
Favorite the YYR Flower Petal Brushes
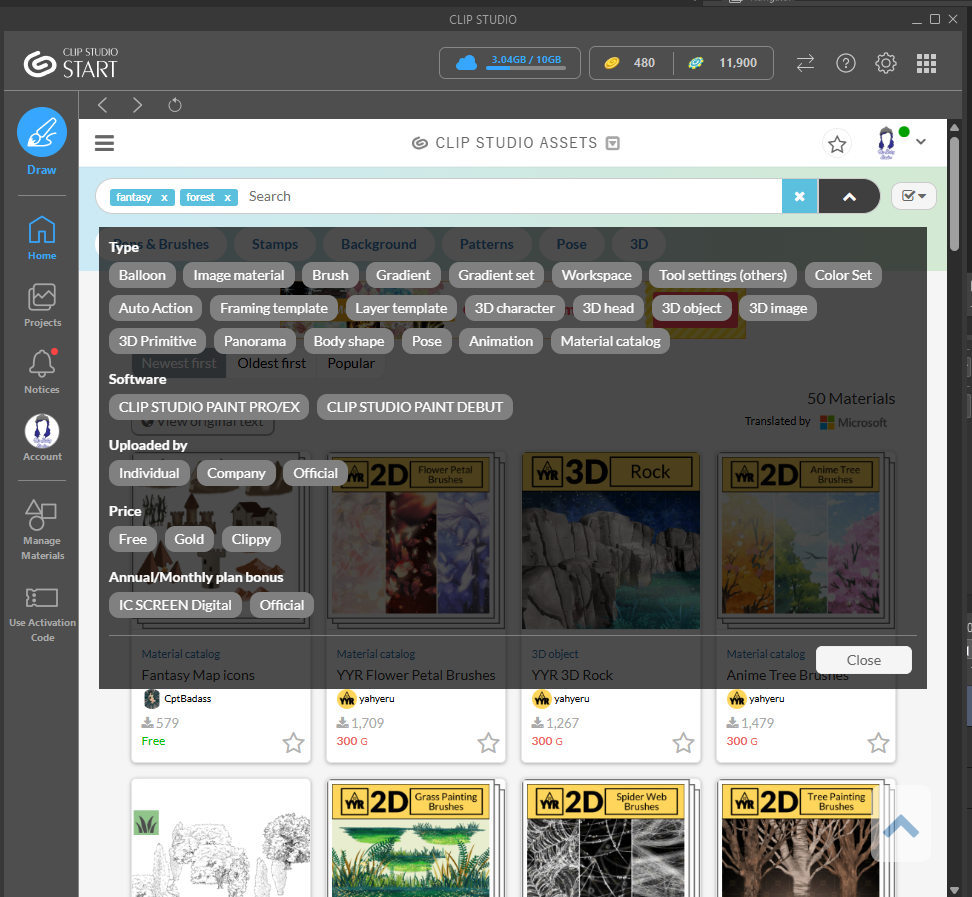488,743
